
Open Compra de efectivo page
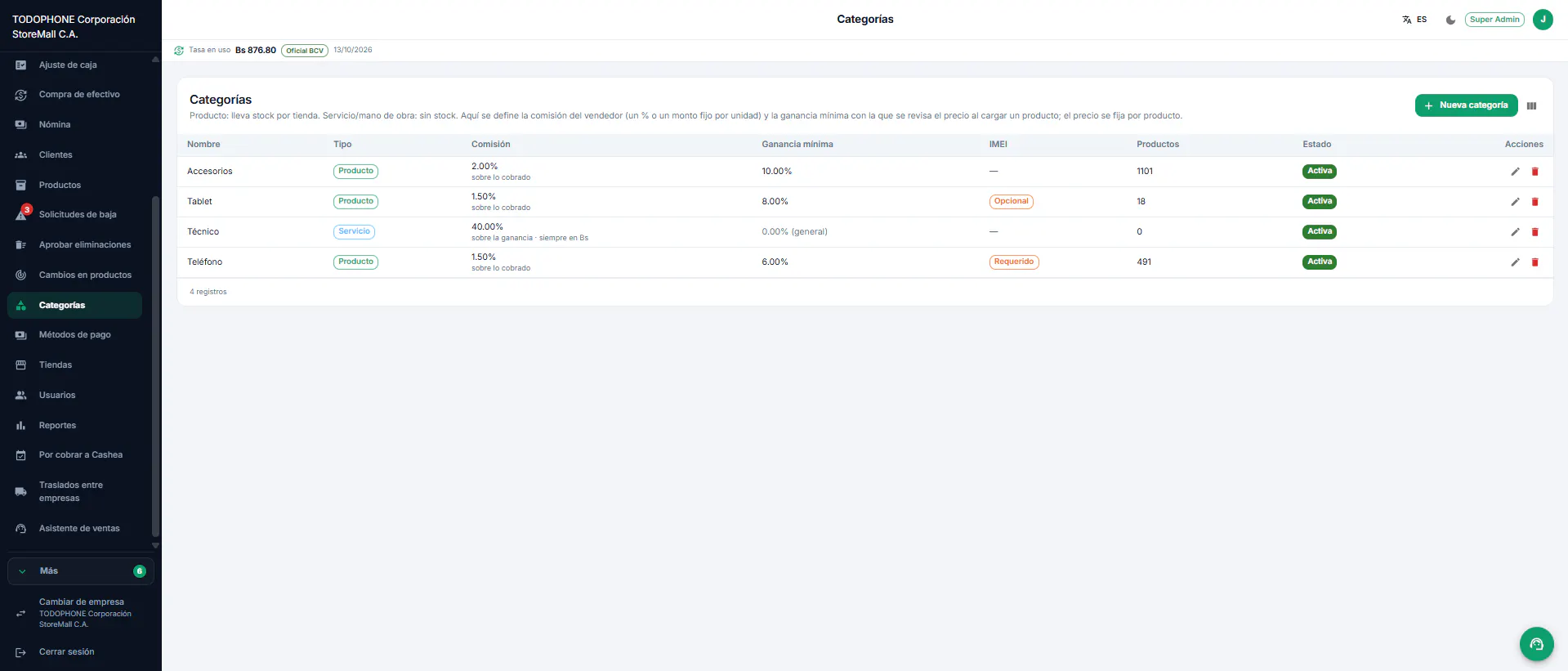pyautogui.click(x=75, y=95)
